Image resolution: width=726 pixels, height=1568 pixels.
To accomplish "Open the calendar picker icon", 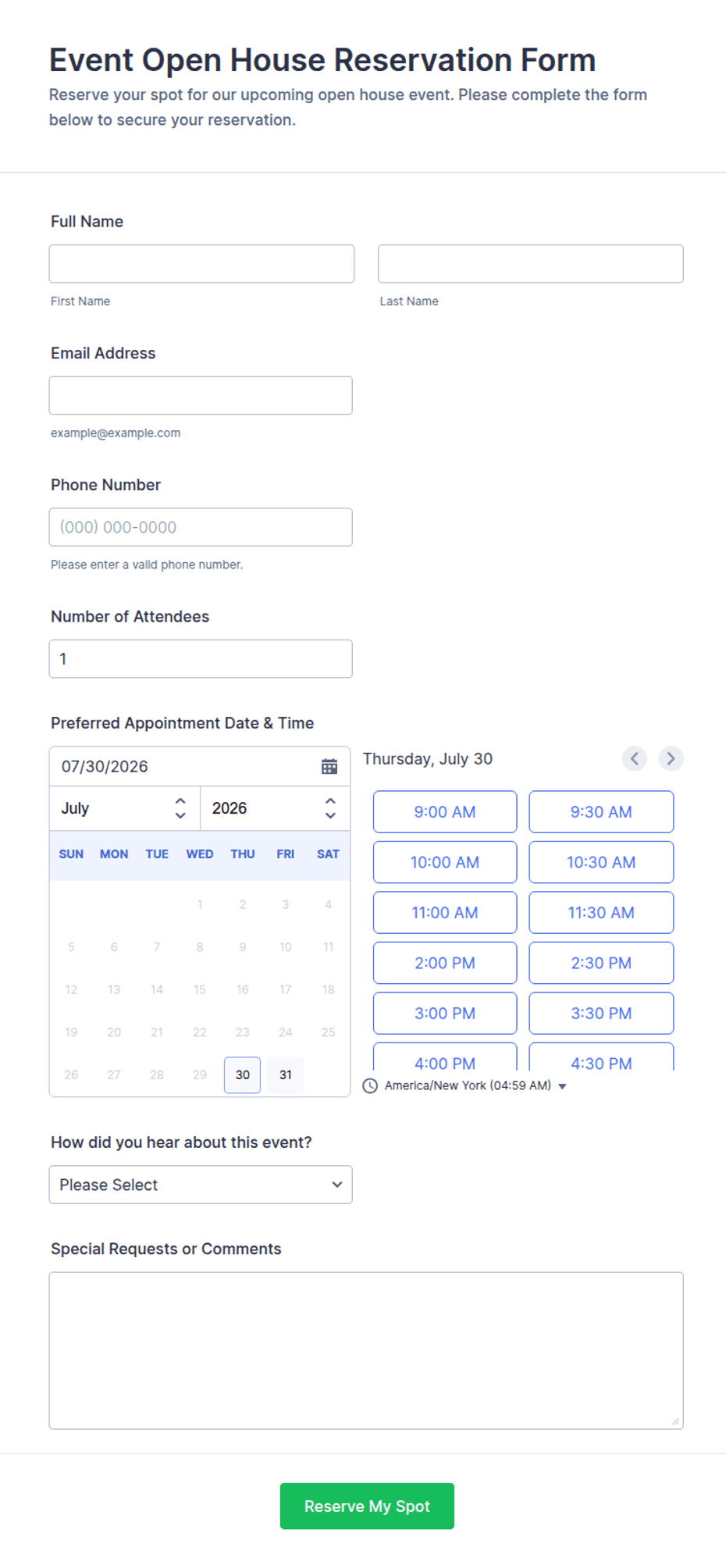I will tap(329, 766).
